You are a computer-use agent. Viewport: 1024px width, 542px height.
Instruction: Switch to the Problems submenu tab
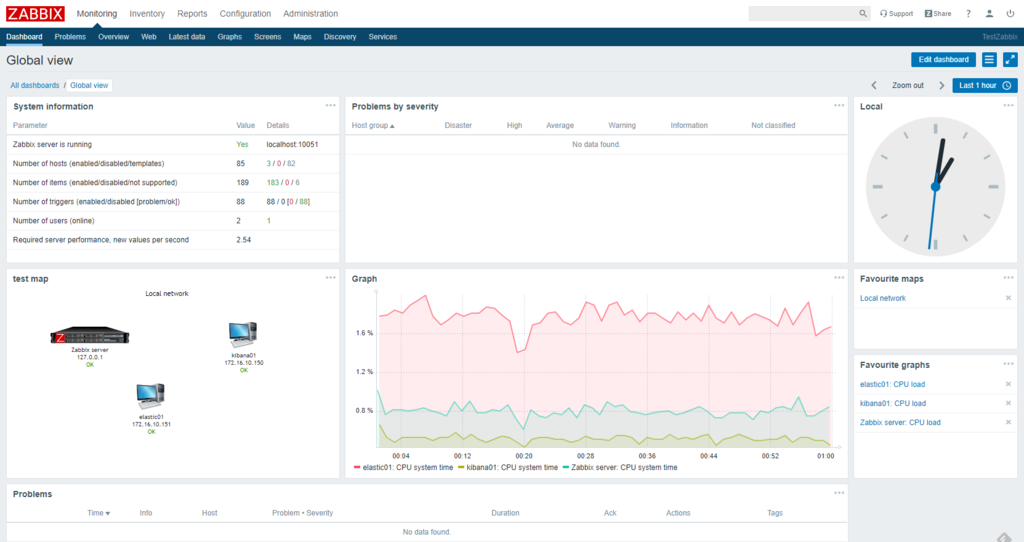tap(70, 37)
